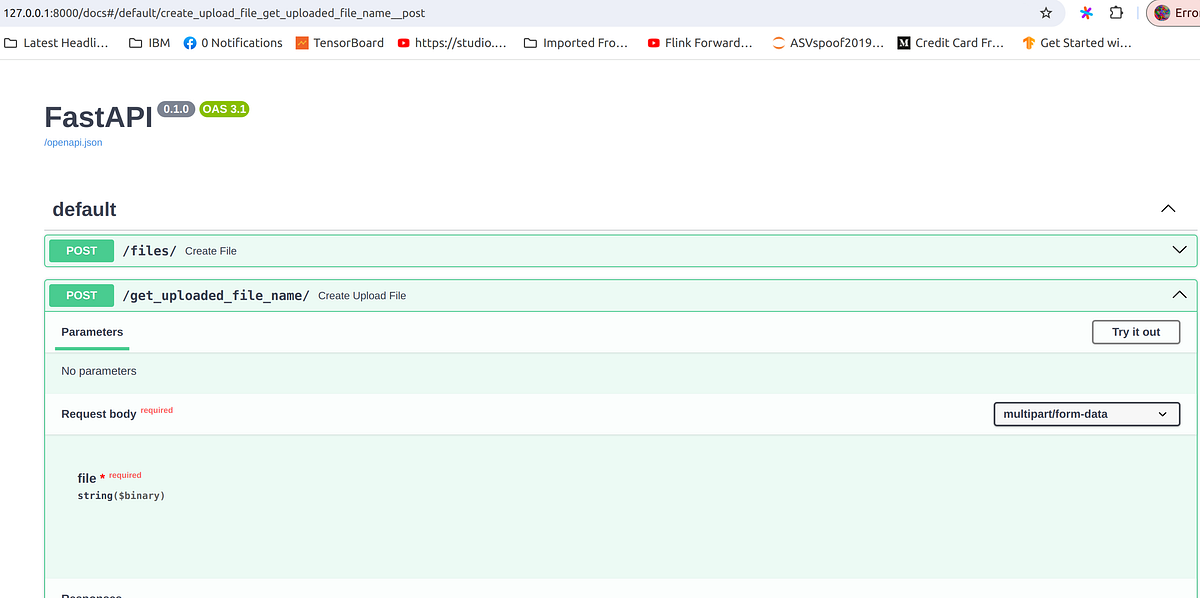The image size is (1200, 598).
Task: Click the bookmark star in the address bar
Action: pyautogui.click(x=1045, y=13)
